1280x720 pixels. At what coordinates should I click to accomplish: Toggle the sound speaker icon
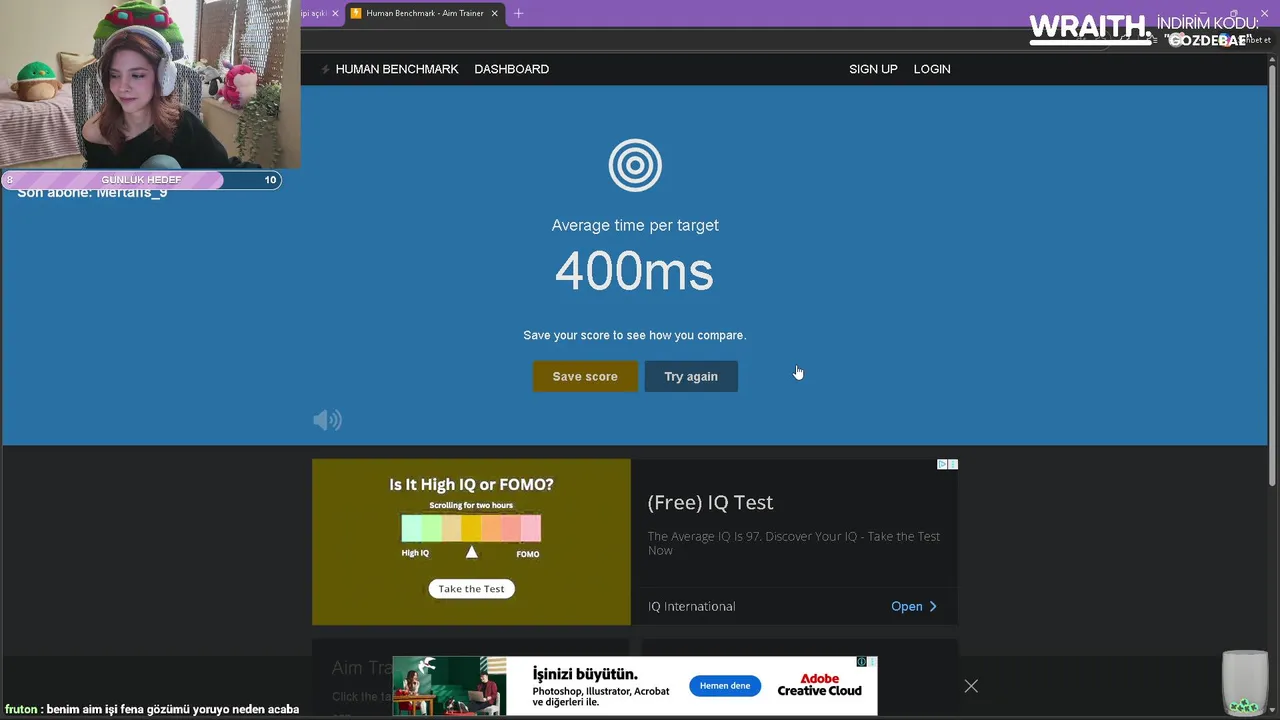coord(327,420)
